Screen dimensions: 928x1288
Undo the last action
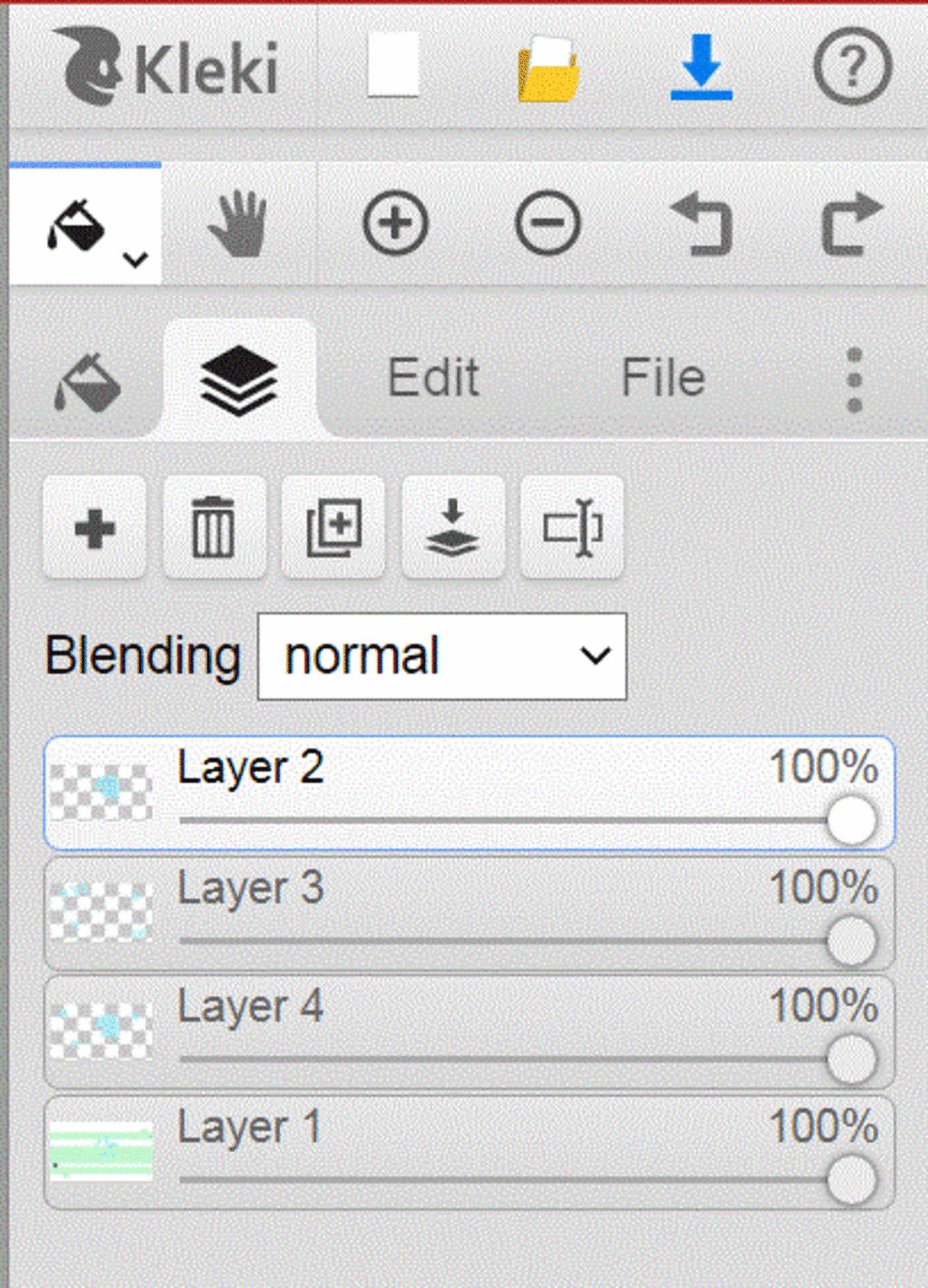coord(701,224)
